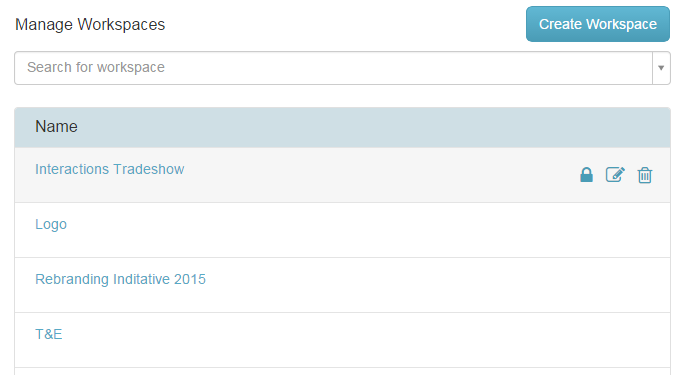Open the T&E workspace link

(48, 334)
